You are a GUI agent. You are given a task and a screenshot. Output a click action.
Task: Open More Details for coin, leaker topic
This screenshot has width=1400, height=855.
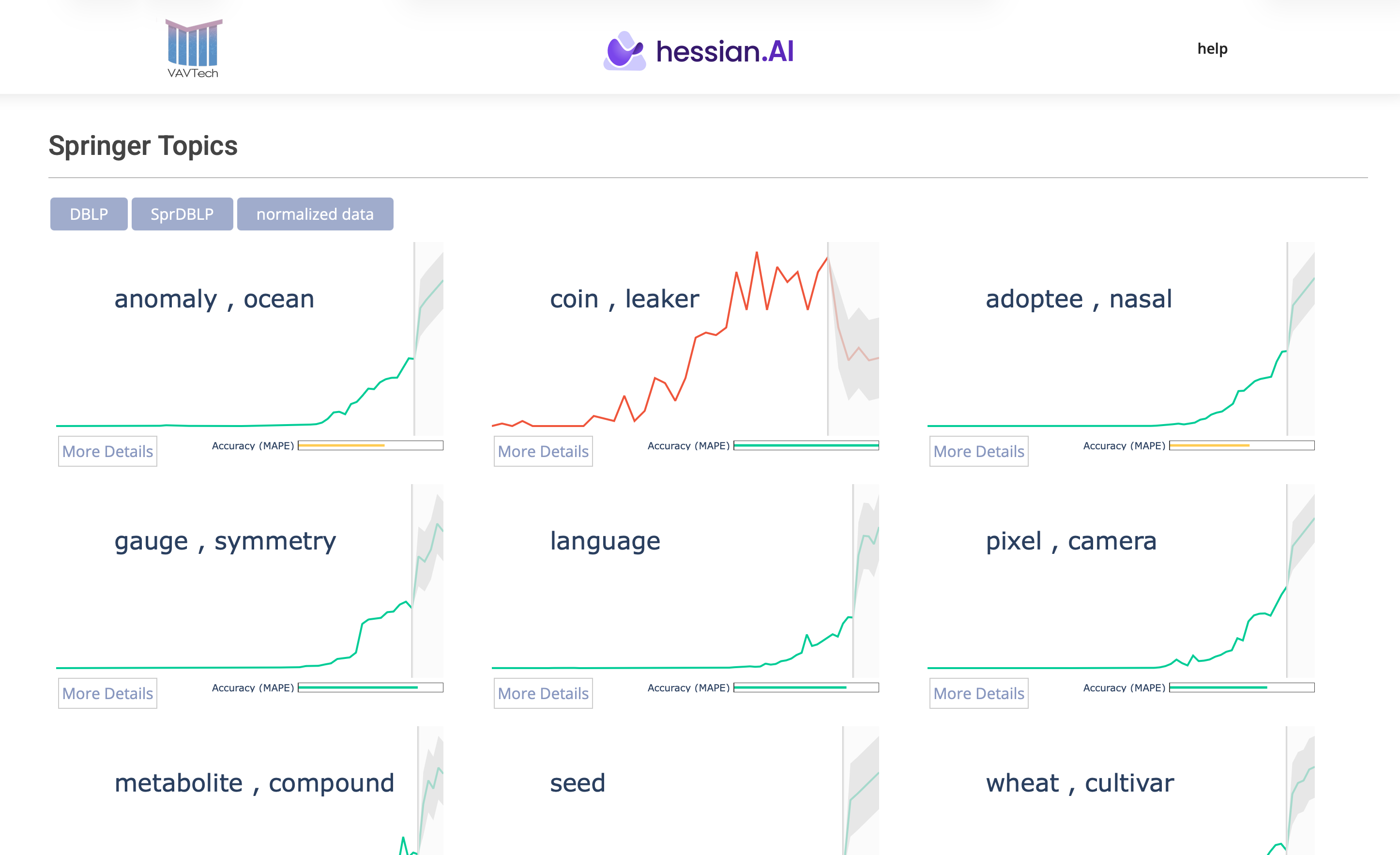pos(543,451)
